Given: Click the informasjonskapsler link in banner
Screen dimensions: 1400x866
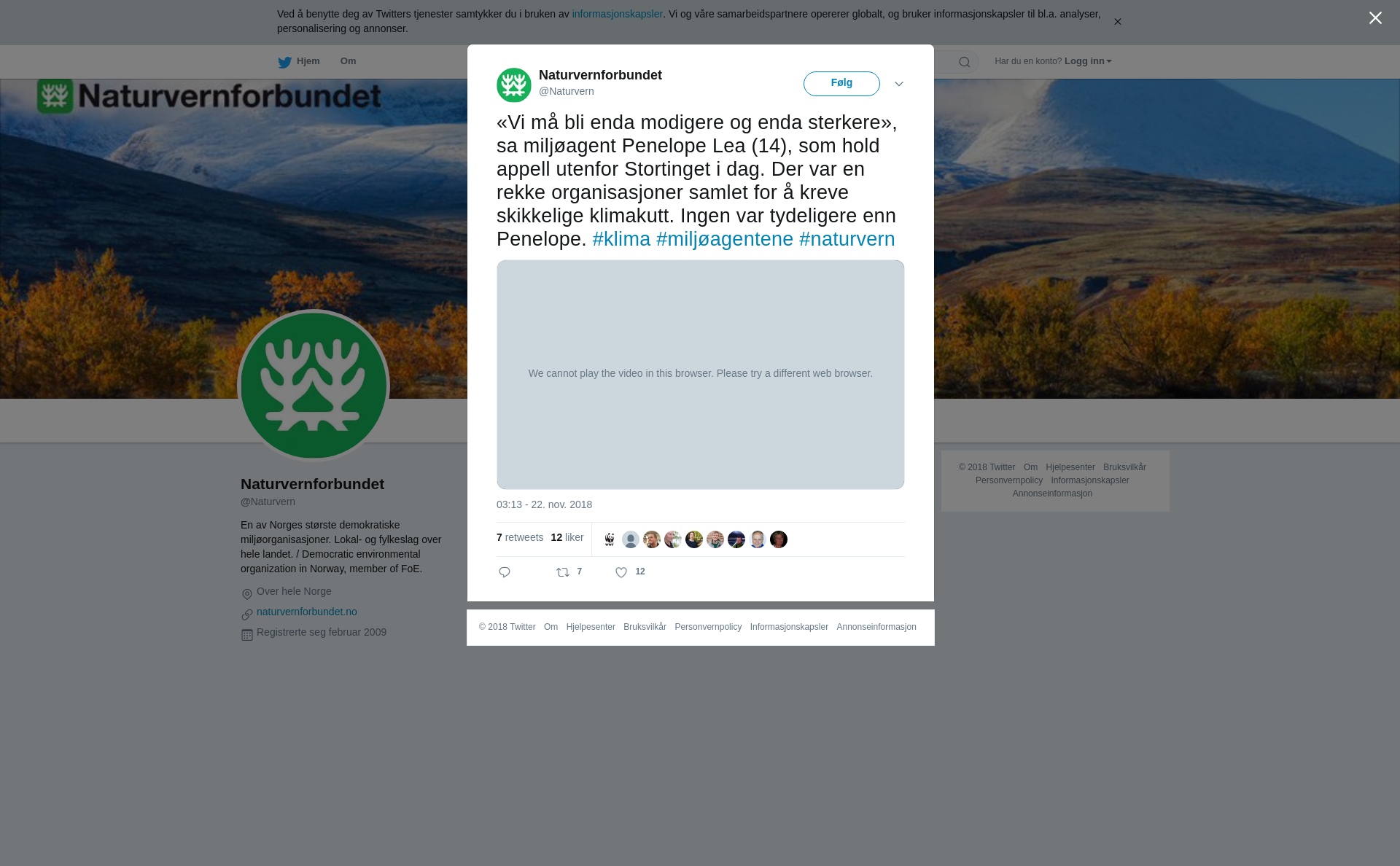Looking at the screenshot, I should click(617, 14).
